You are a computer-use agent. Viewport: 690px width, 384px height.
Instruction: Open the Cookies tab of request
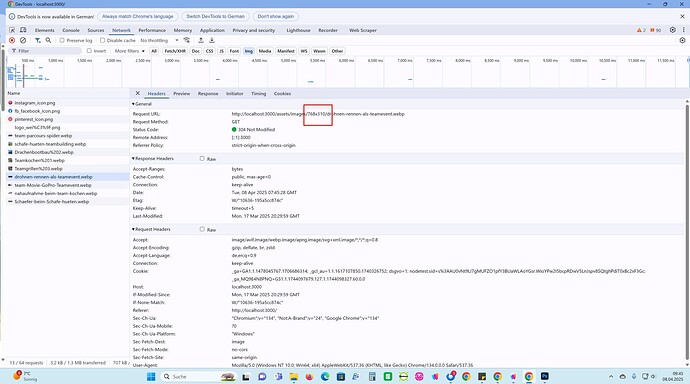point(282,94)
